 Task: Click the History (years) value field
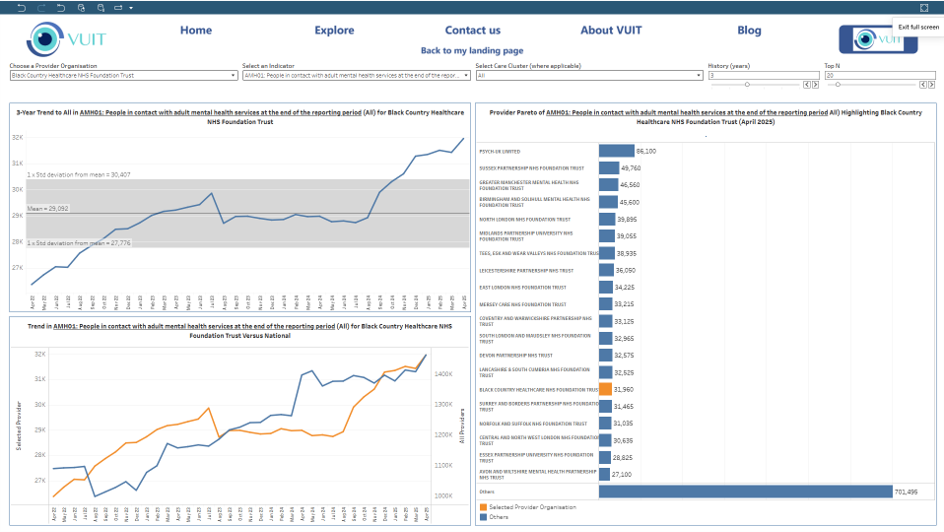(763, 75)
